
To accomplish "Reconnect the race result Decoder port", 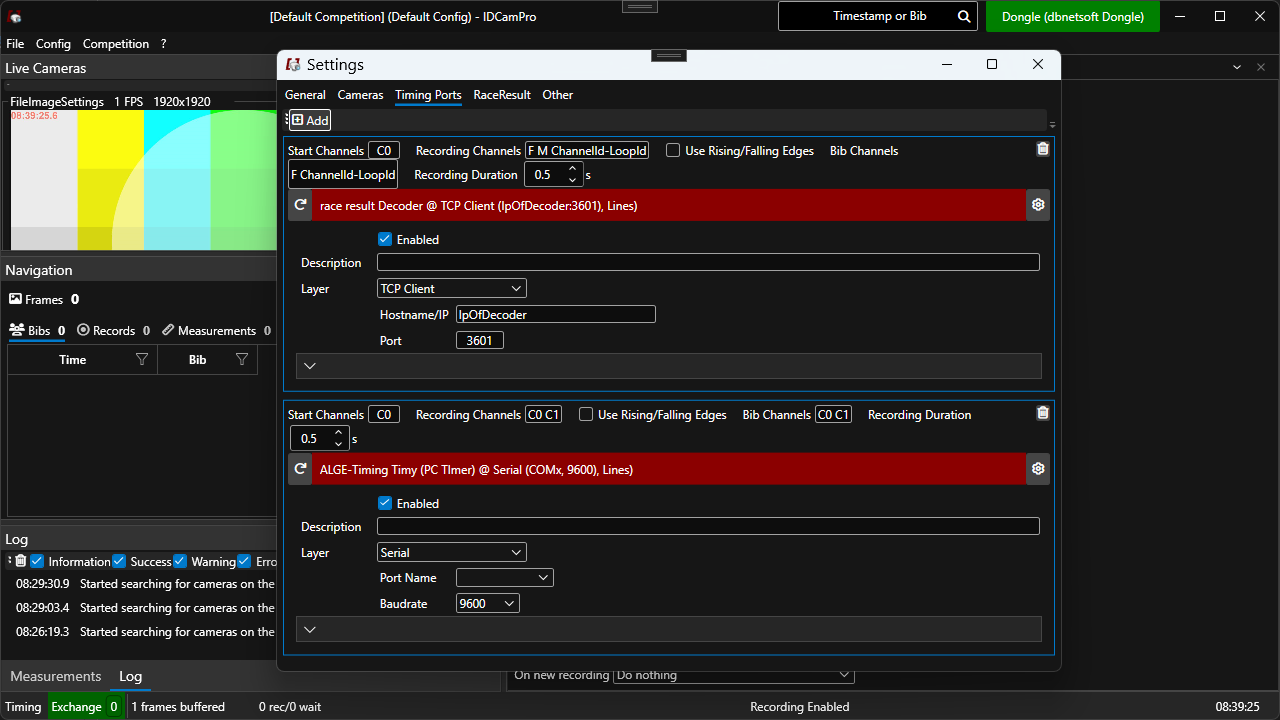I will [x=300, y=205].
